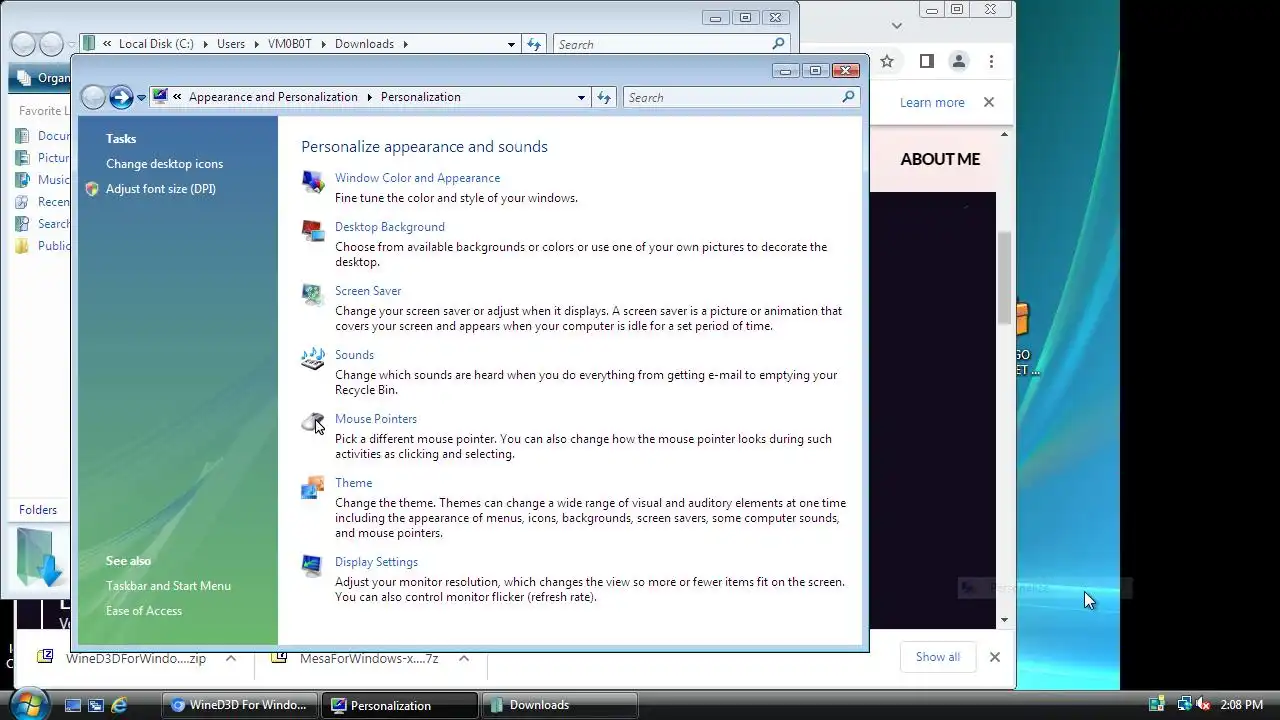Open Theme link
1280x720 pixels.
(x=354, y=483)
